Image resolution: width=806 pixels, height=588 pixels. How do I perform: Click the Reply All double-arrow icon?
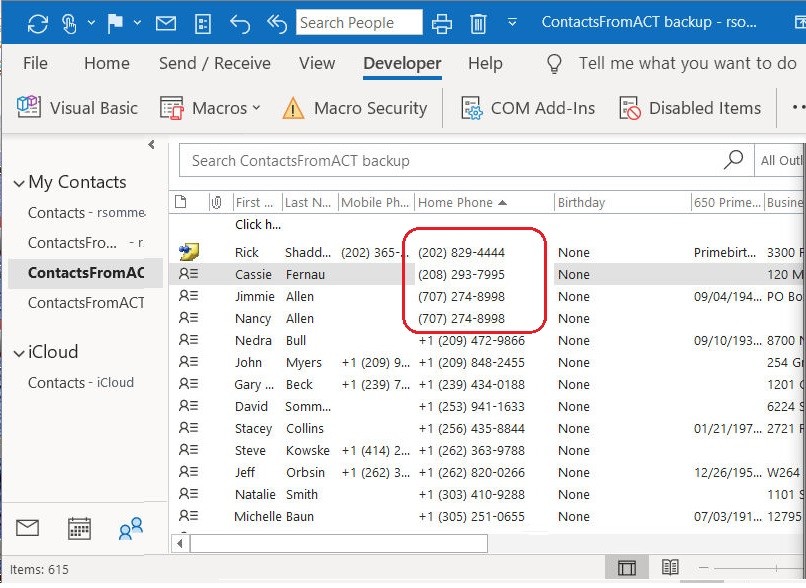(x=277, y=24)
